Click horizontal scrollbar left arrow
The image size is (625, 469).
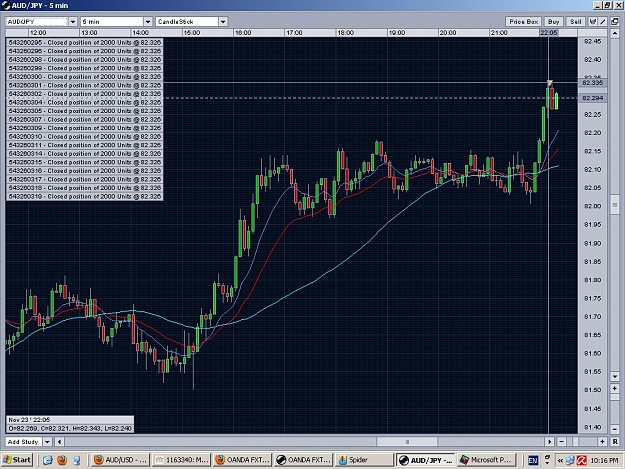tap(59, 442)
